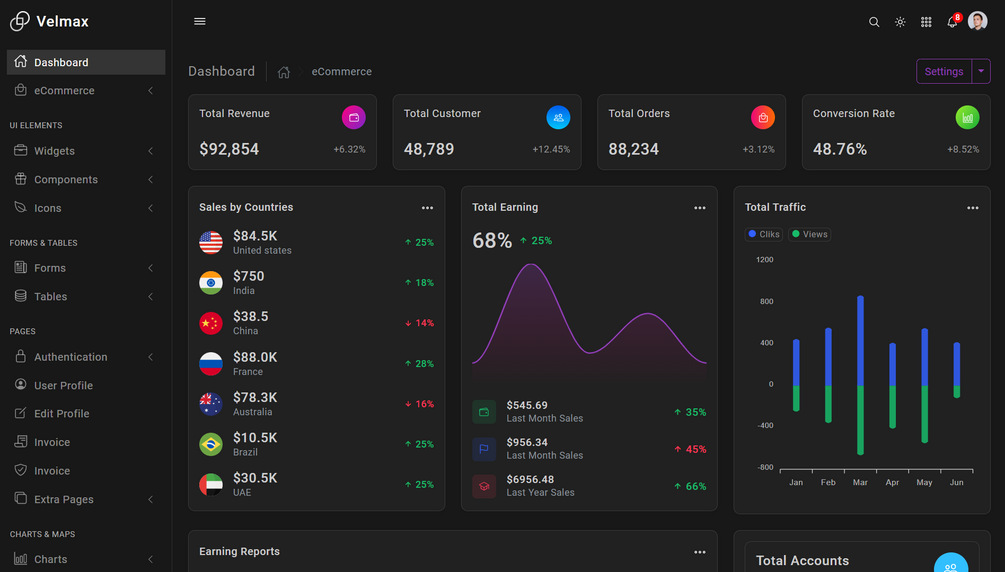This screenshot has height=572, width=1005.
Task: Open notifications bell with badge
Action: click(x=953, y=21)
